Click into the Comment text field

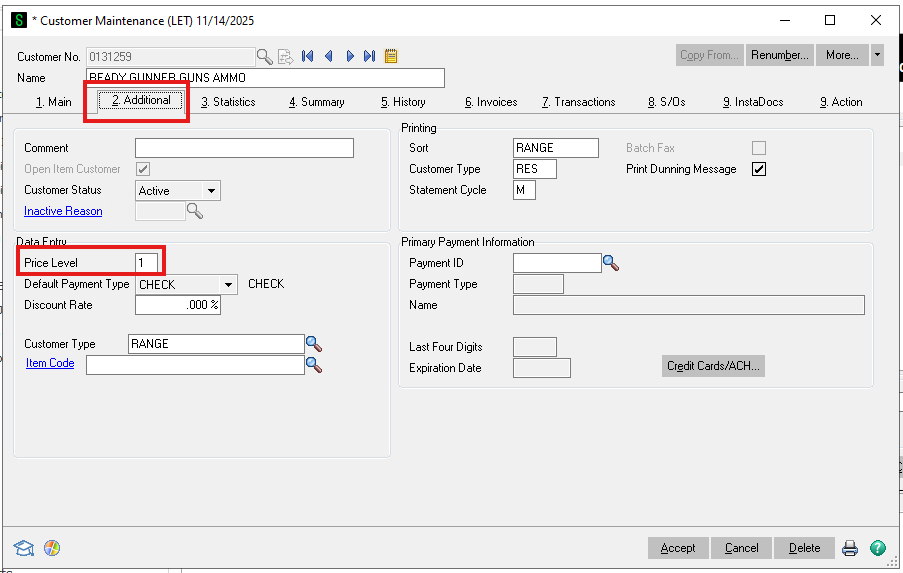(244, 148)
